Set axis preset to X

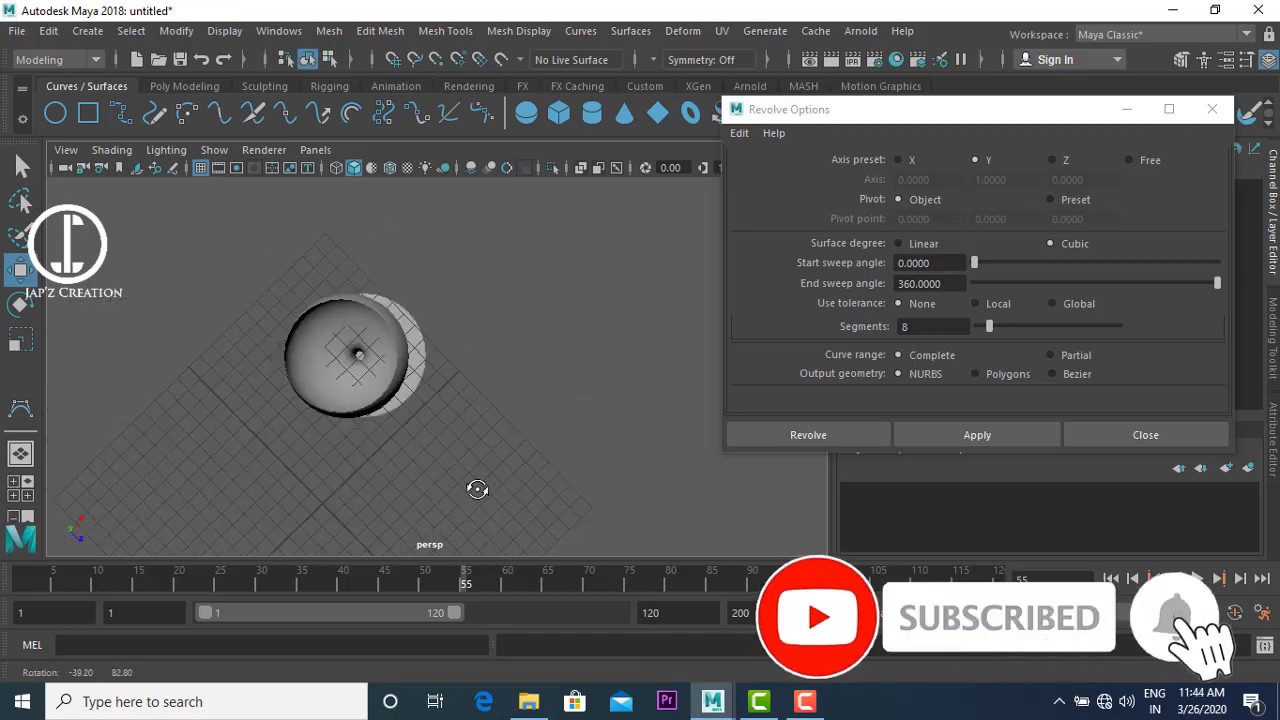pos(898,160)
